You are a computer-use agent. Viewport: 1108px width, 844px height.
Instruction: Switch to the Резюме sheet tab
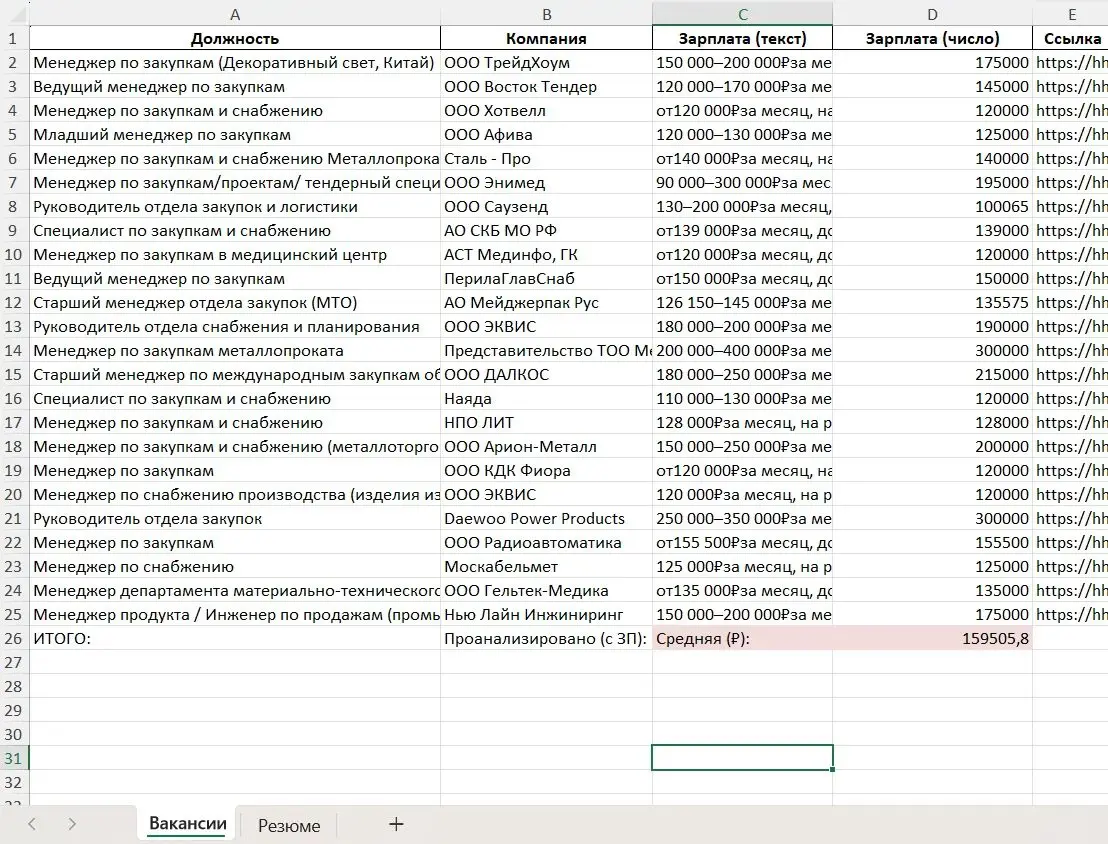point(288,826)
